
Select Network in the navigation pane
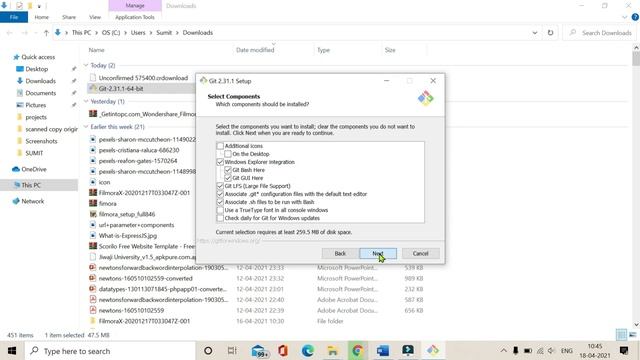[x=33, y=201]
